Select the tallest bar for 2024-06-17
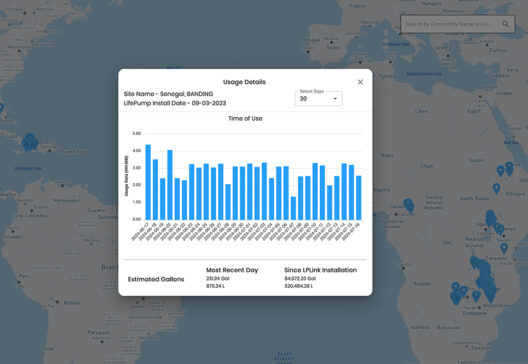The width and height of the screenshot is (528, 364). click(148, 182)
